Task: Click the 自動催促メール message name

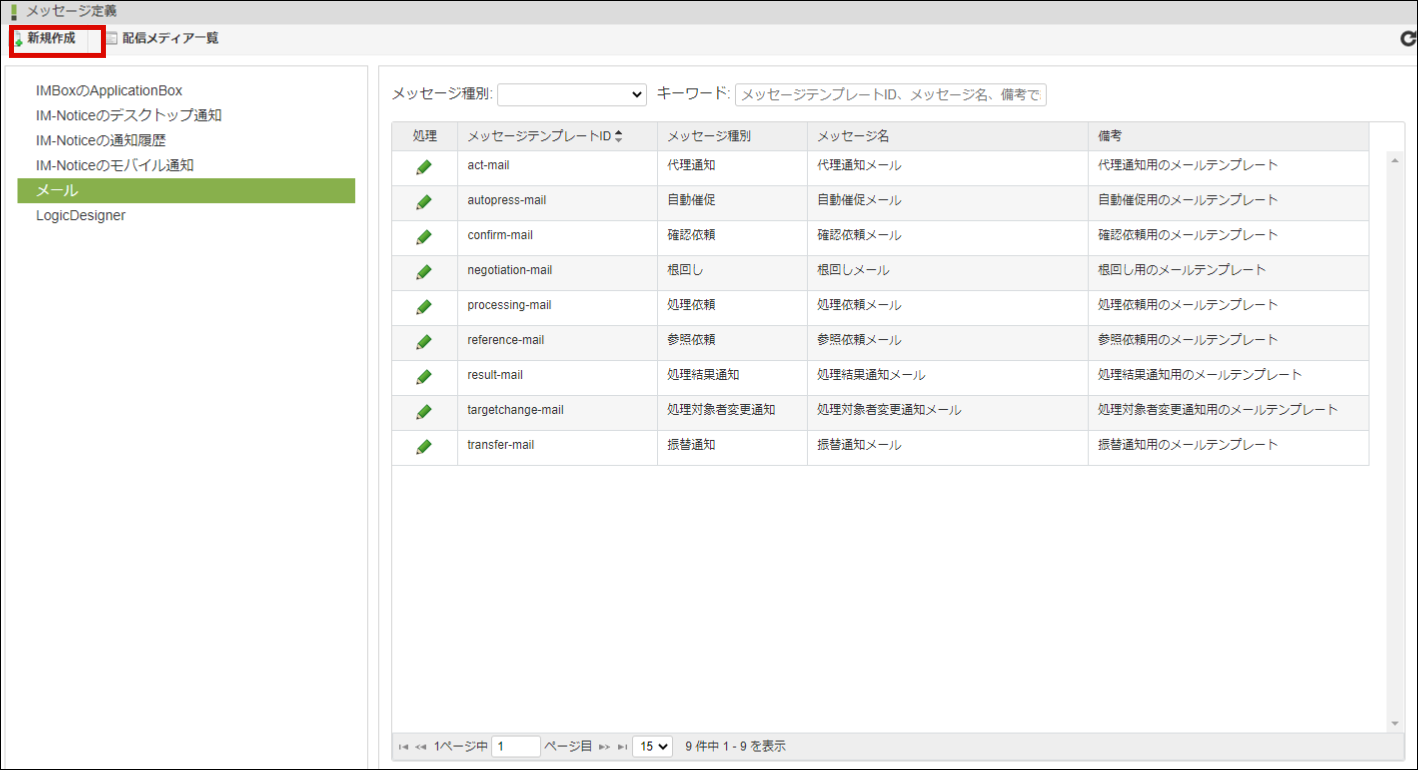Action: point(859,200)
